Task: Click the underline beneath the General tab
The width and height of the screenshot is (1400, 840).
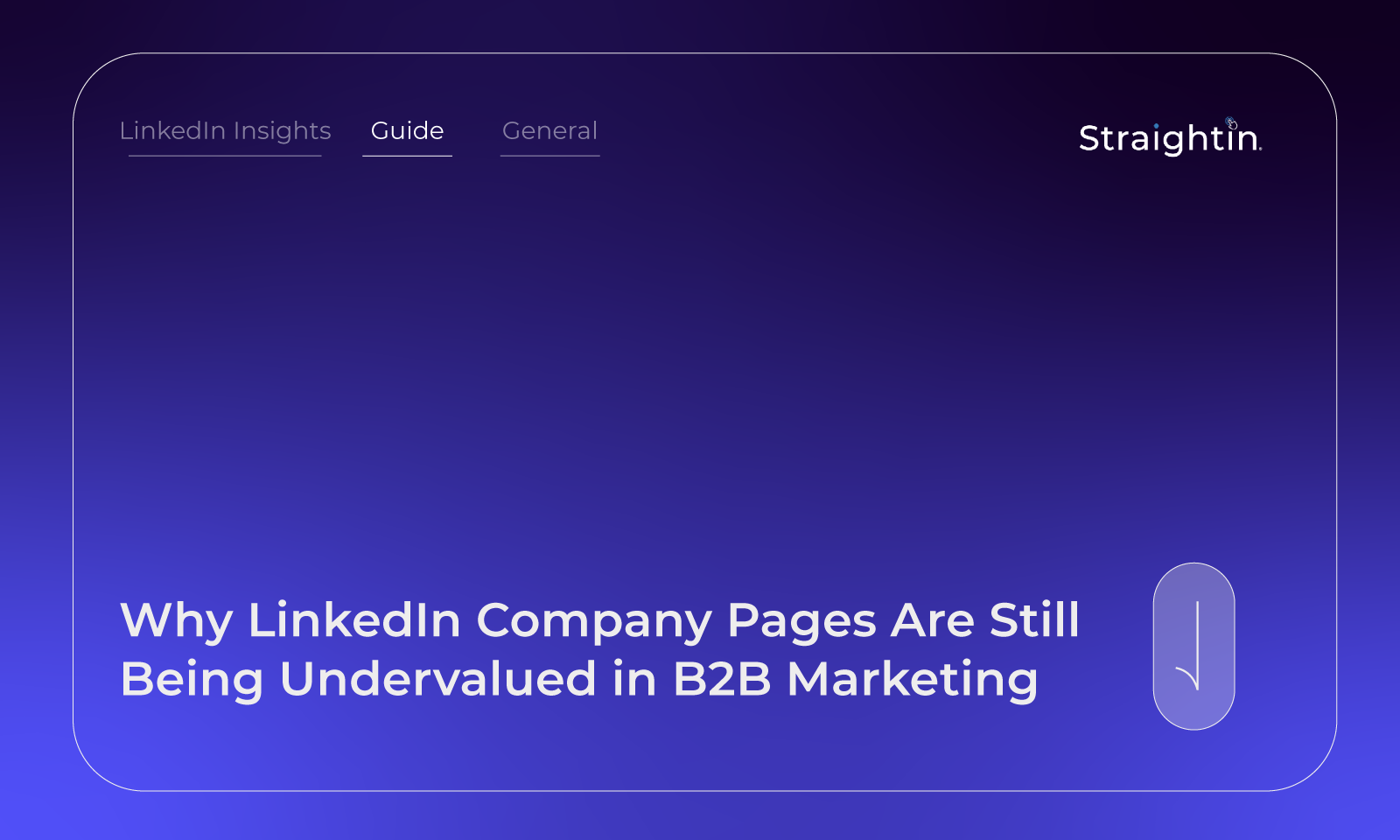Action: (x=549, y=156)
